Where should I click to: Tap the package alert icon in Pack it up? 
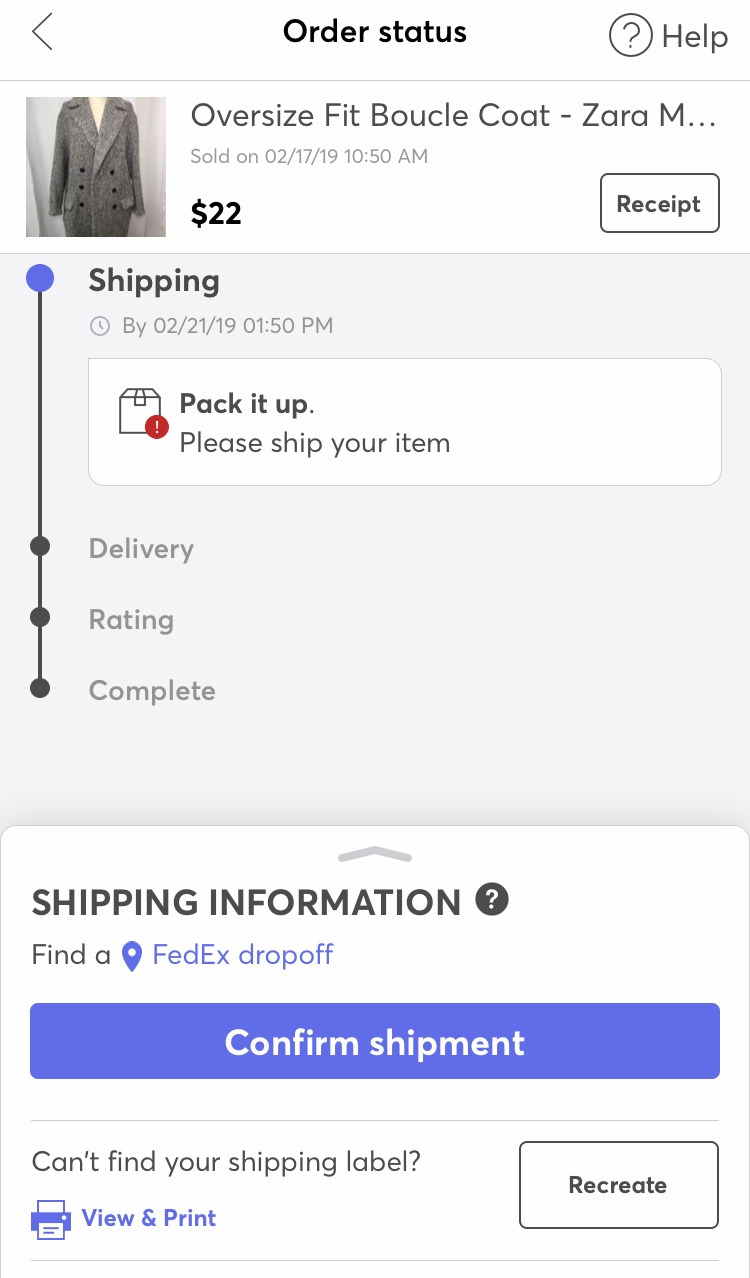tap(142, 412)
